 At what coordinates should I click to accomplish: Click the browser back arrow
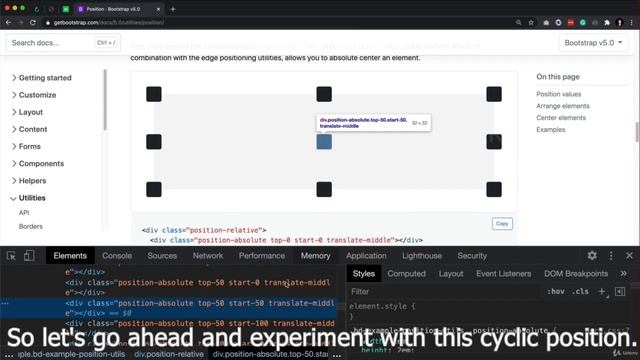(x=9, y=22)
